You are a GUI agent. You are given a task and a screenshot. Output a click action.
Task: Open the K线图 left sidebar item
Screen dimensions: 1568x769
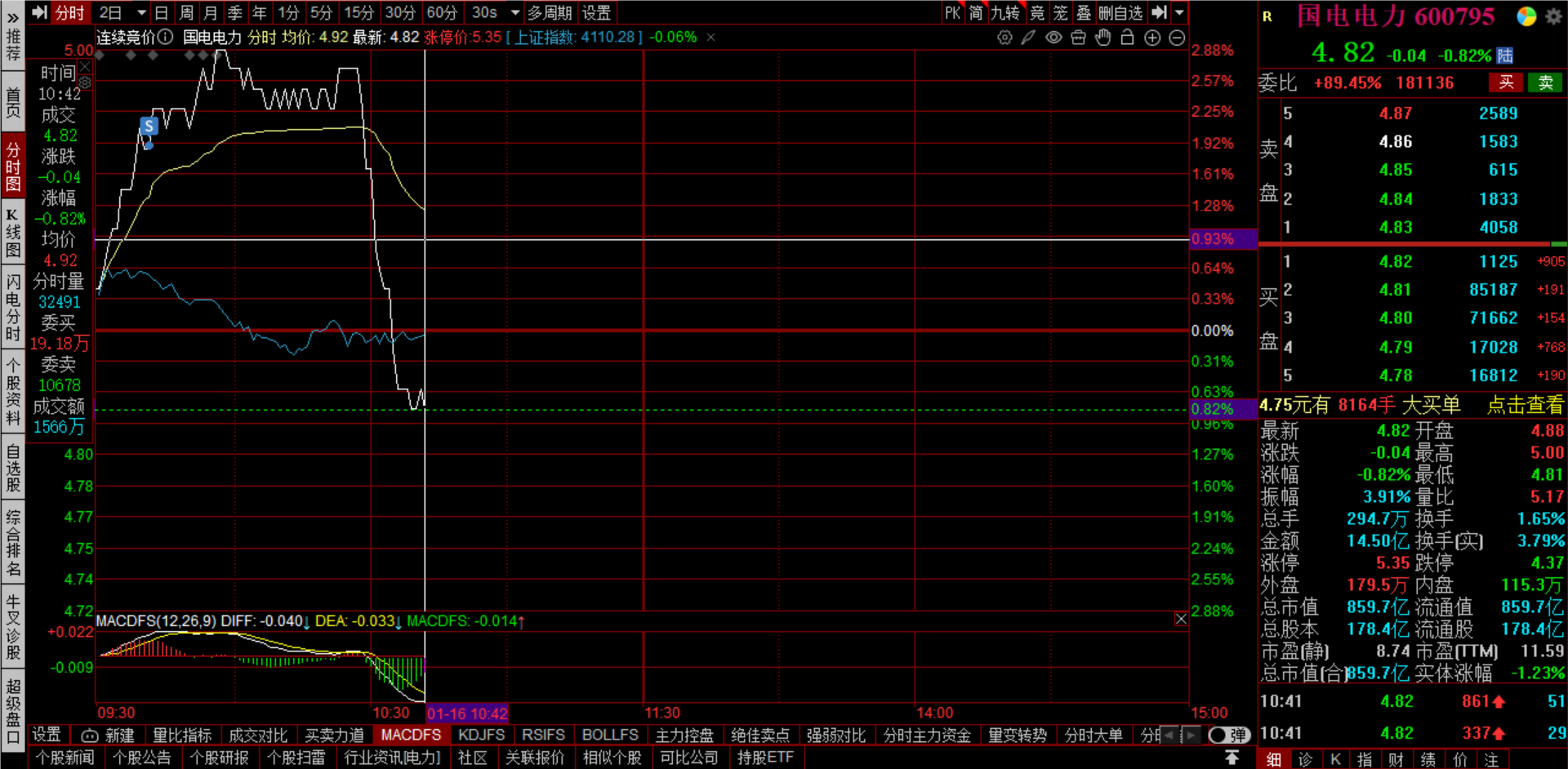(x=13, y=233)
